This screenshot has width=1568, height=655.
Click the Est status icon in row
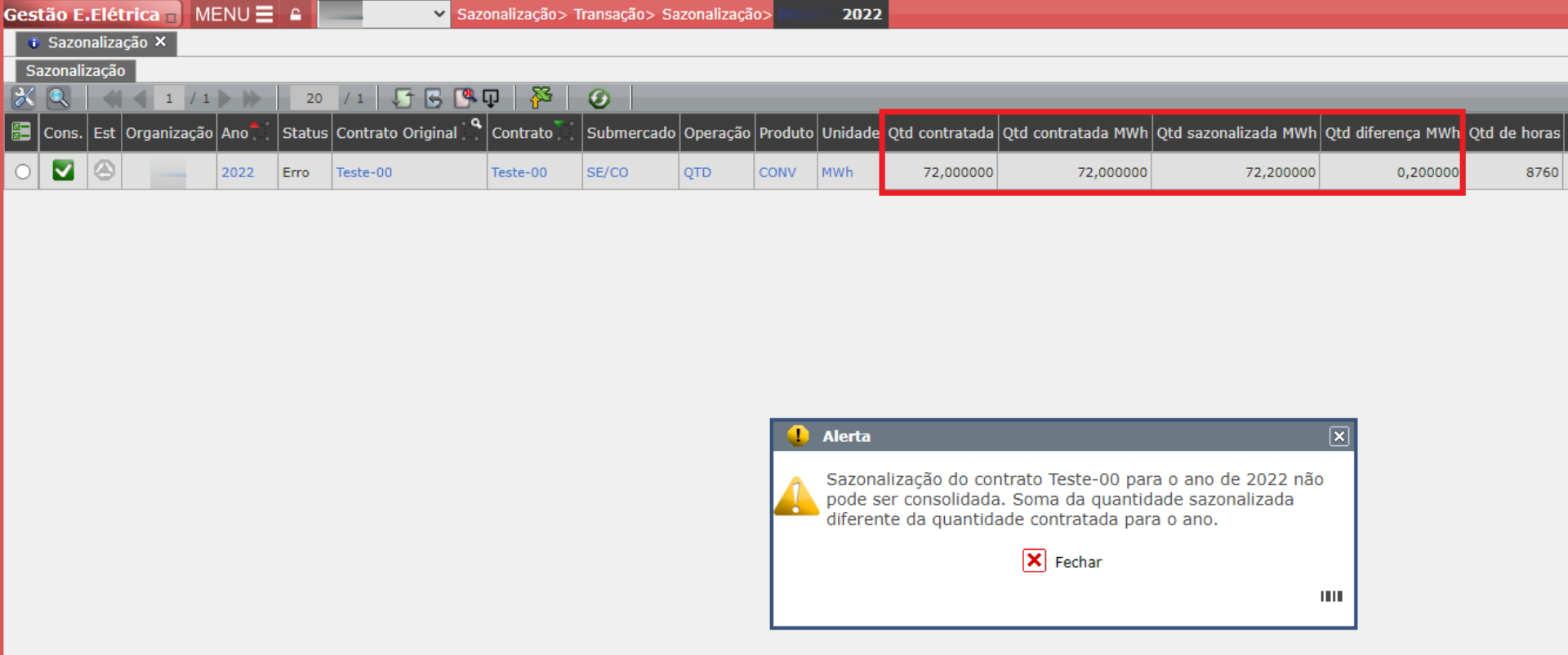coord(104,172)
